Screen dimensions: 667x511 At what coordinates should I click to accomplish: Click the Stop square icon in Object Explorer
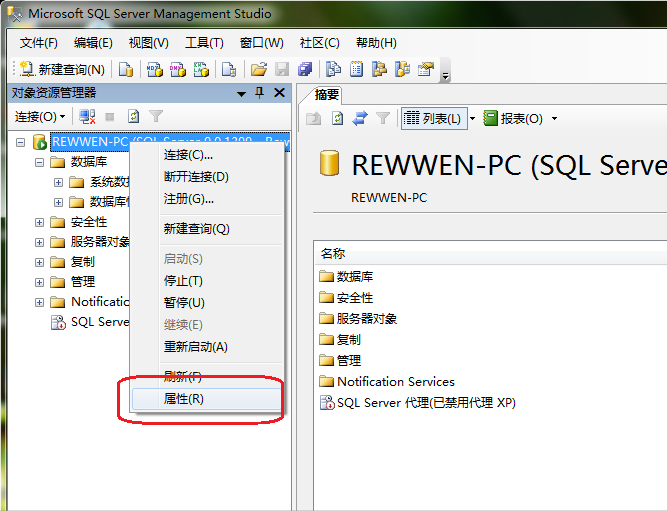coord(110,117)
